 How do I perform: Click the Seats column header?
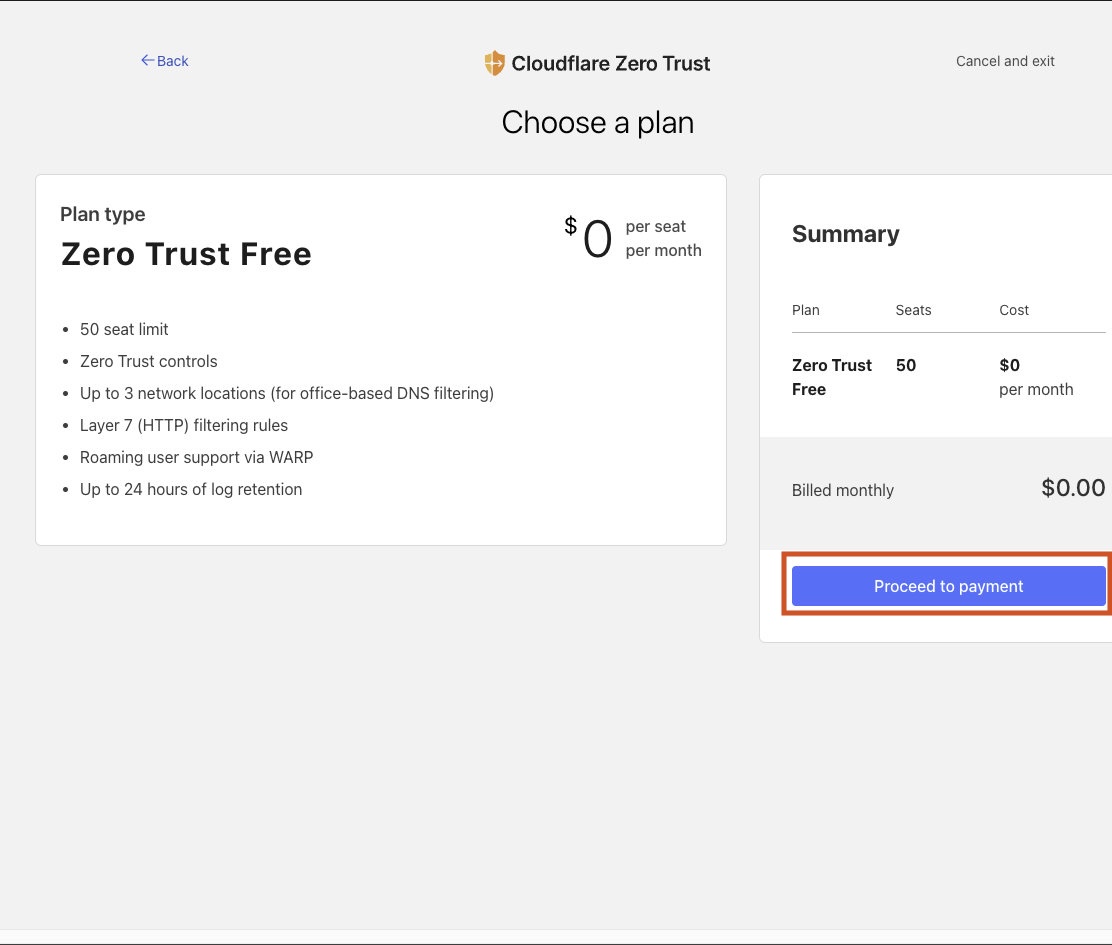913,310
